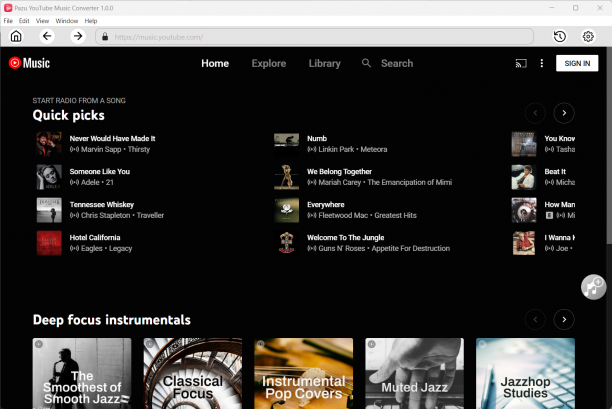Open the Eagles artist link
The image size is (612, 409).
[92, 249]
